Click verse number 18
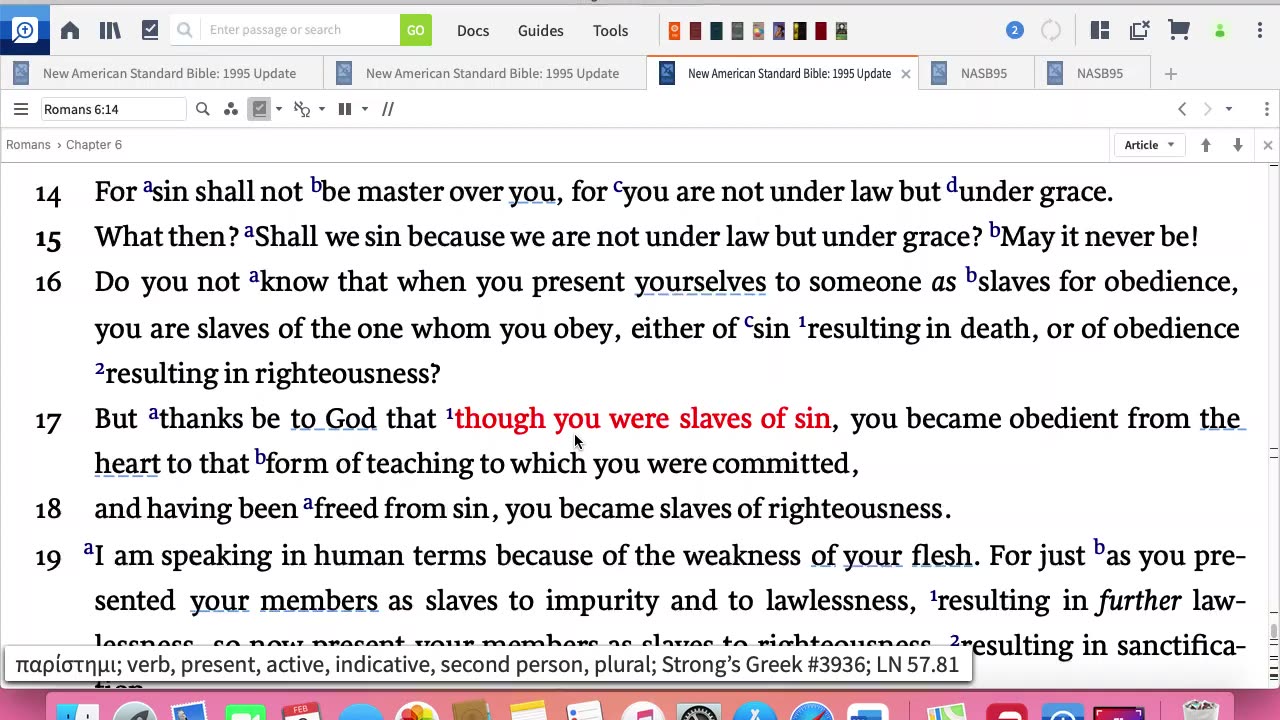This screenshot has width=1280, height=720. point(48,510)
